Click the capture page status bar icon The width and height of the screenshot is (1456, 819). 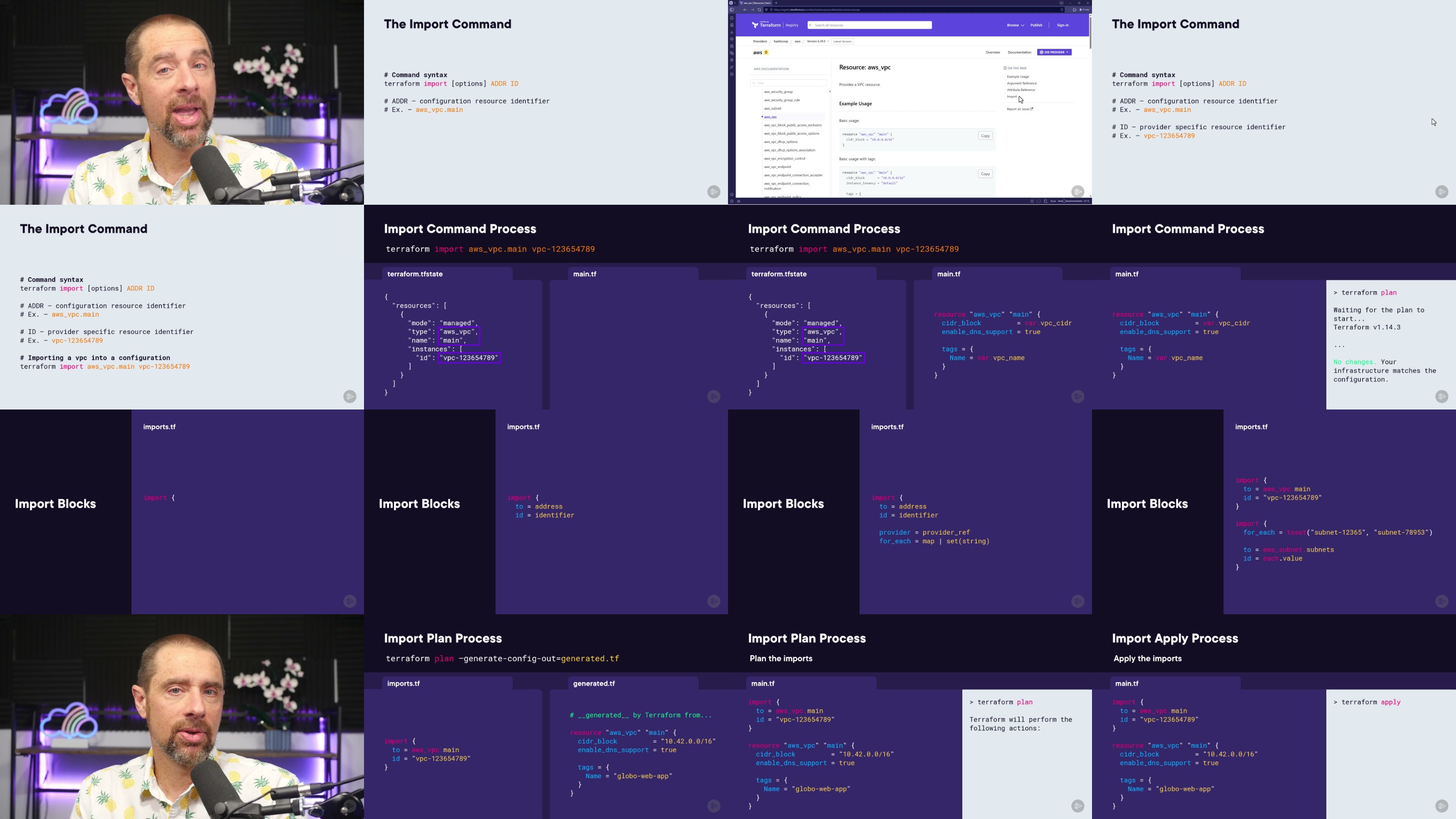[1032, 201]
